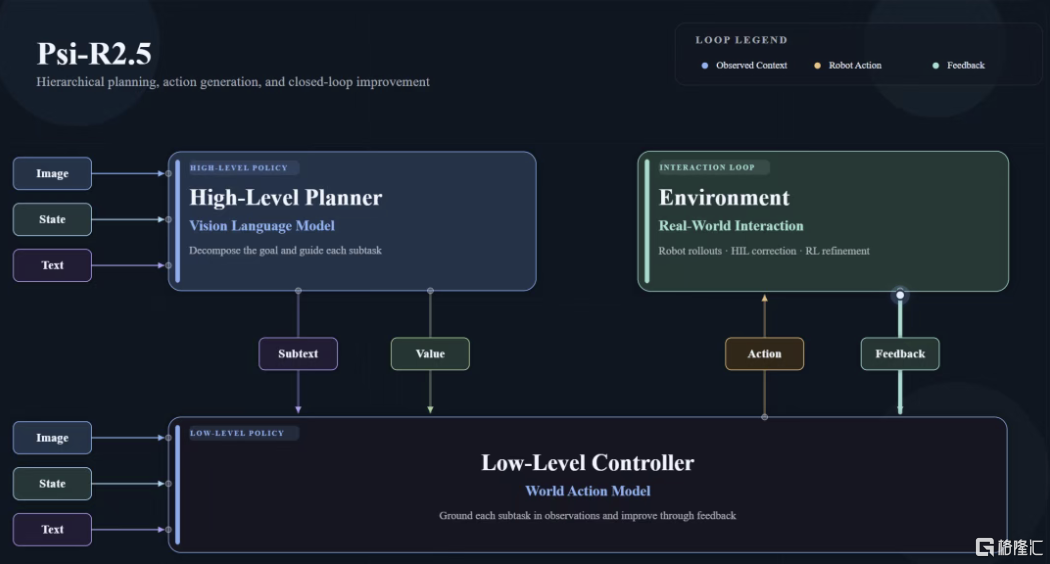The image size is (1050, 564).
Task: Click the Image input box for High-Level Planner
Action: [x=52, y=173]
